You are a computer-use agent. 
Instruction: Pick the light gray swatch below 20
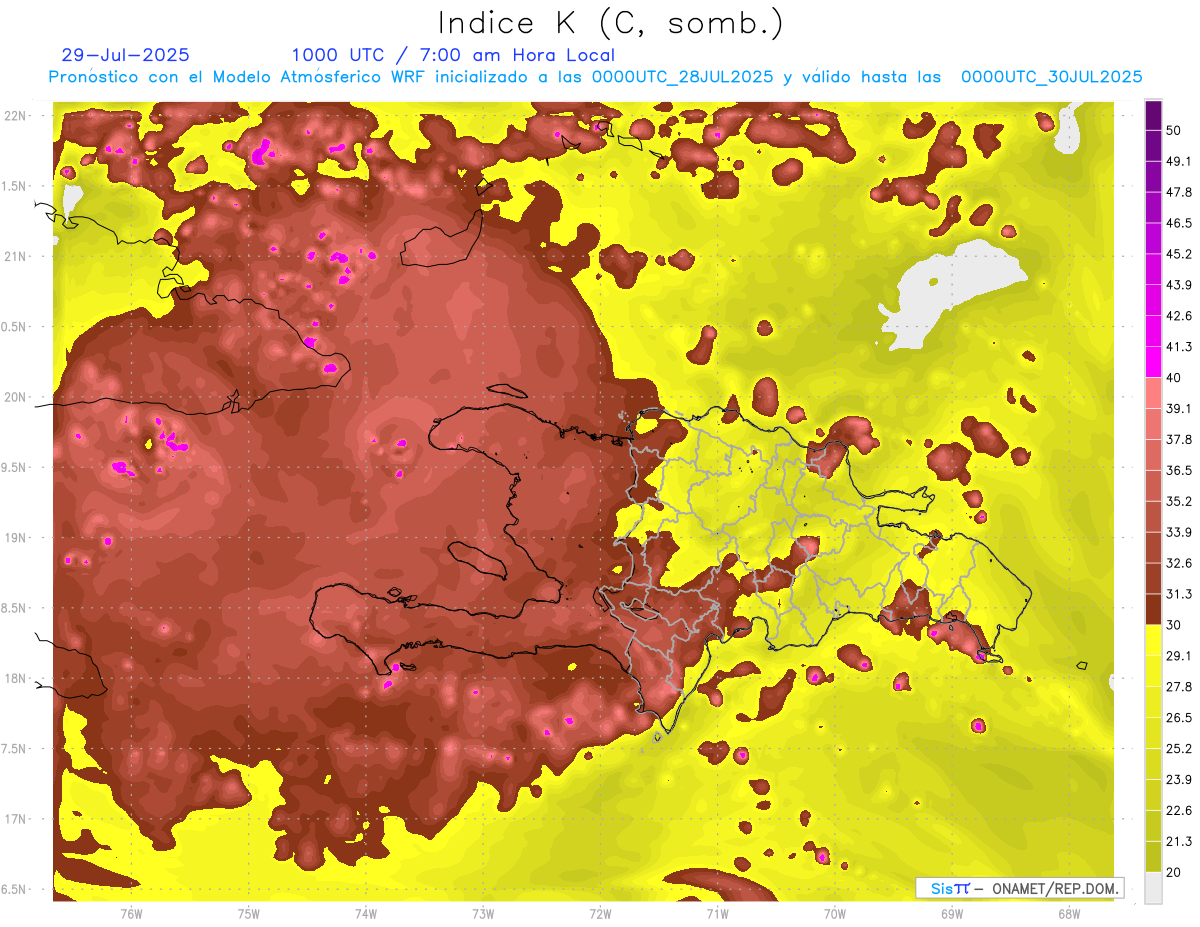tap(1153, 887)
